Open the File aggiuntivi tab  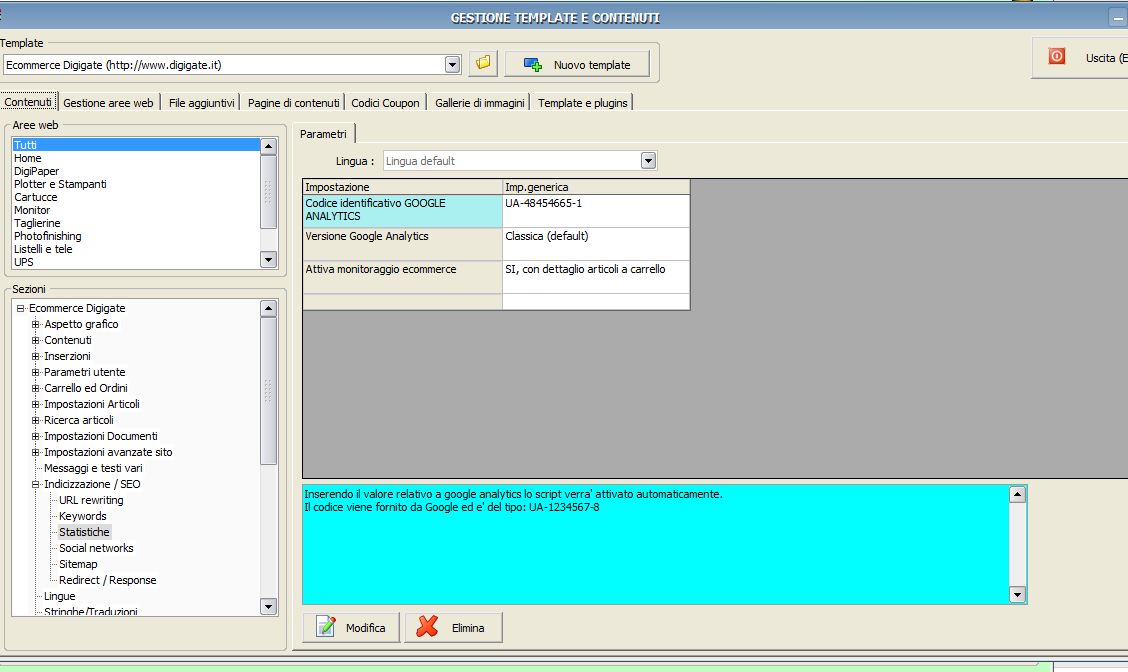tap(201, 103)
